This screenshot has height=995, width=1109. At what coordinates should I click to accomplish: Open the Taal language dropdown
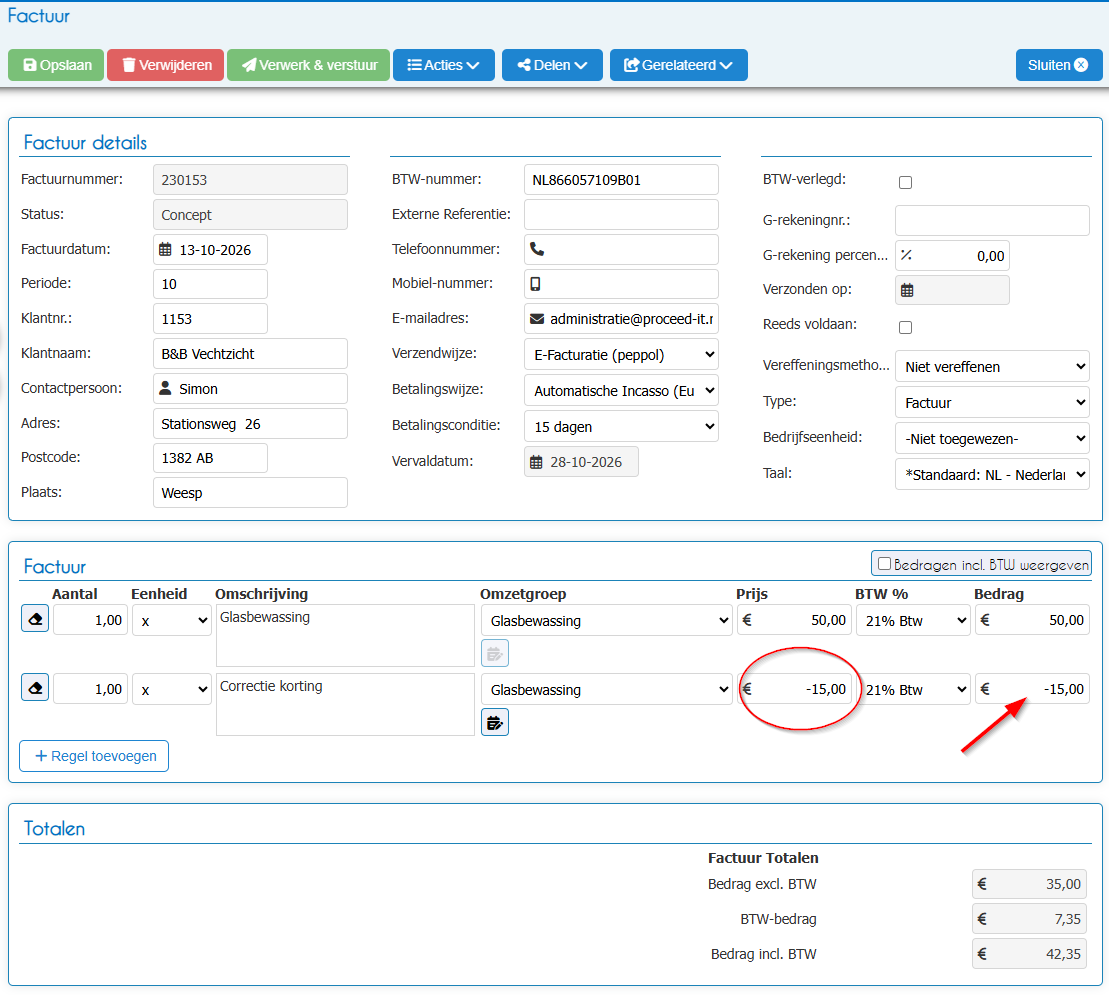pos(992,475)
